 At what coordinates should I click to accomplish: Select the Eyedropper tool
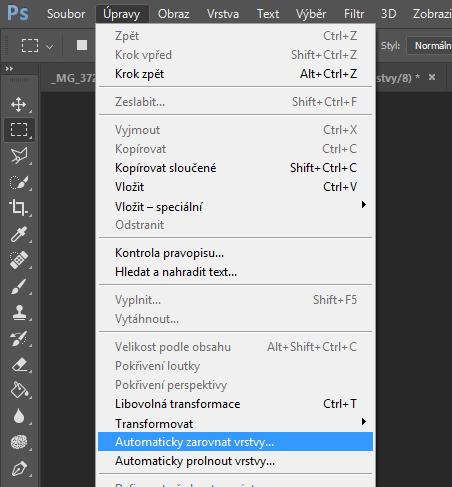tap(19, 234)
